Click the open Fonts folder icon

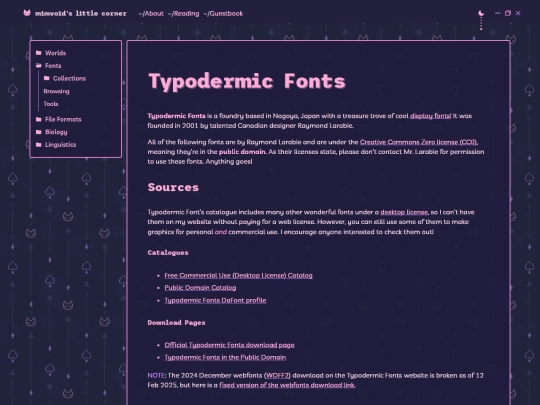coord(39,65)
